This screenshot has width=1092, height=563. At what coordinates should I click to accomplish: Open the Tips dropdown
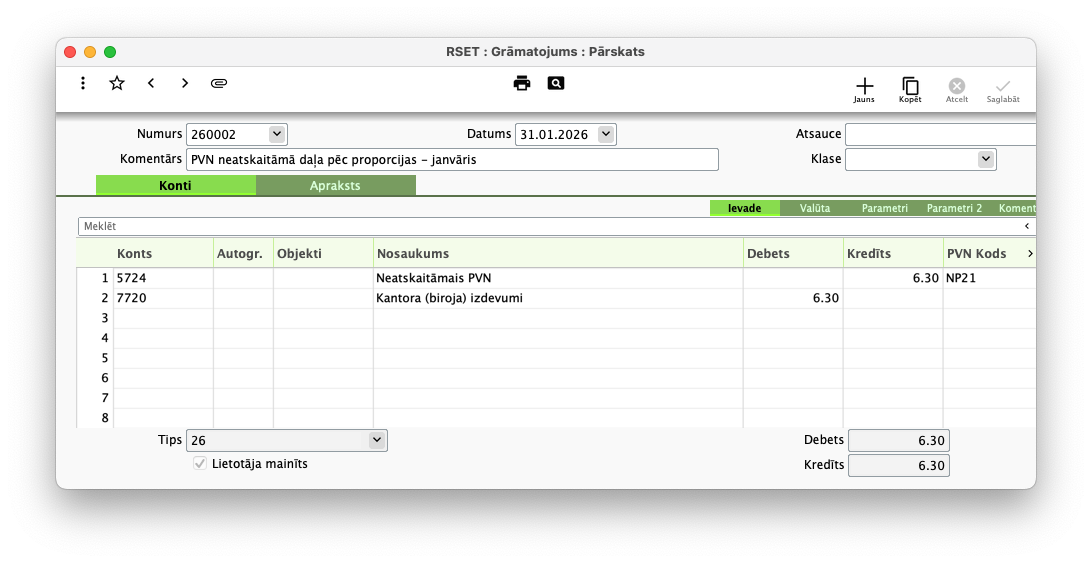click(x=376, y=440)
